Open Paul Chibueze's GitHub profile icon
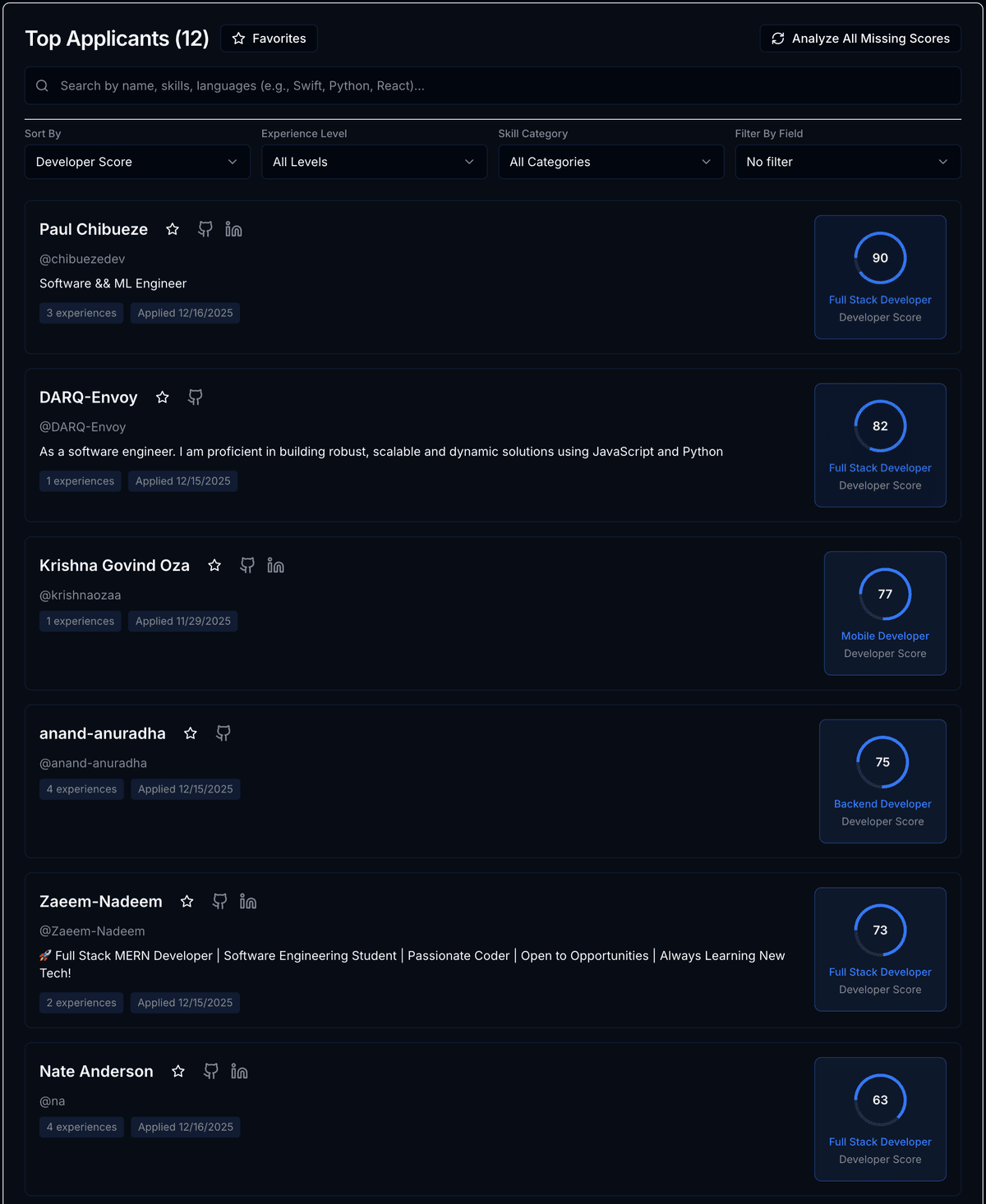The image size is (986, 1204). click(x=205, y=229)
